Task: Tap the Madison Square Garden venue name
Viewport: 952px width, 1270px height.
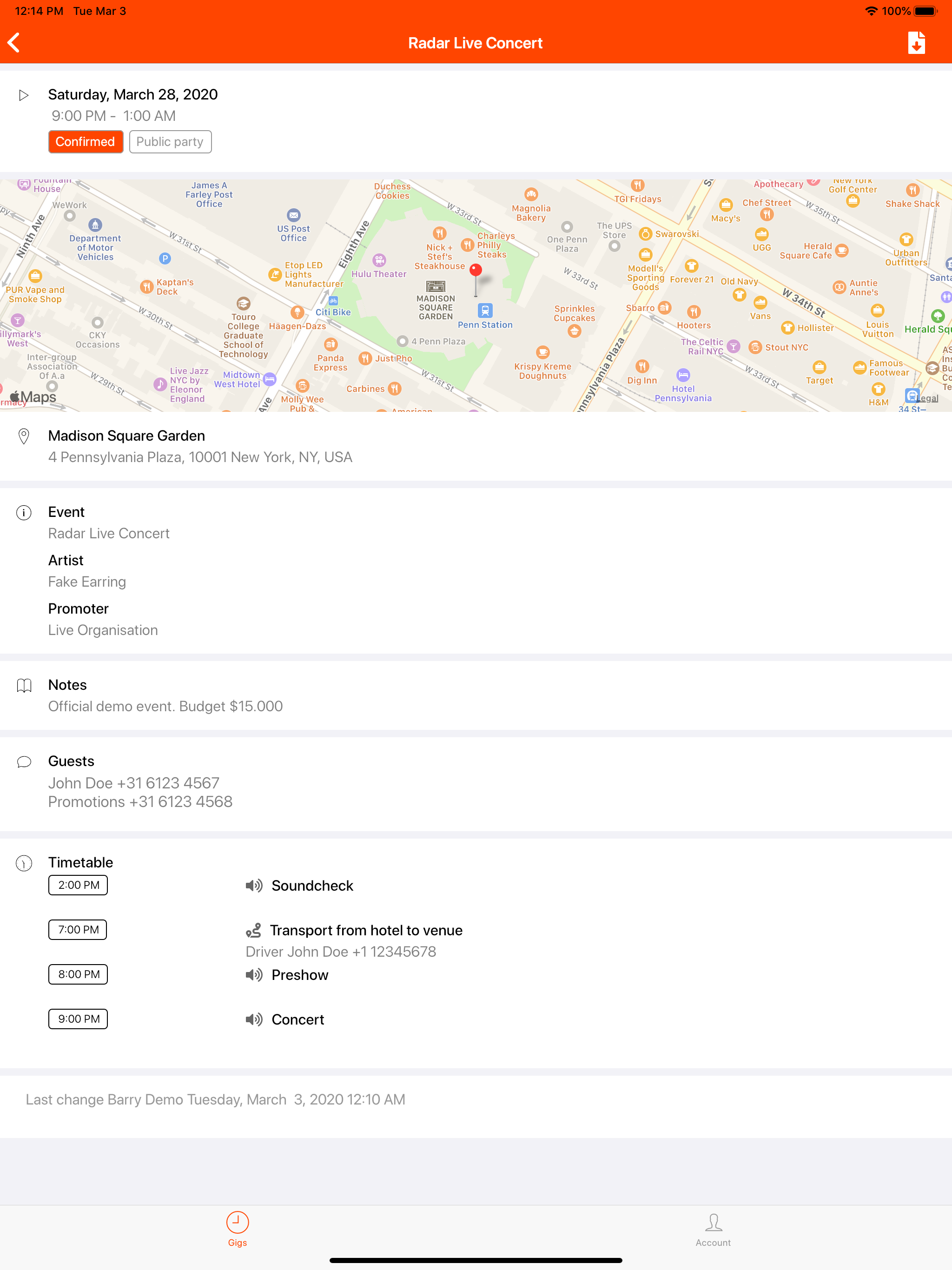Action: [126, 436]
